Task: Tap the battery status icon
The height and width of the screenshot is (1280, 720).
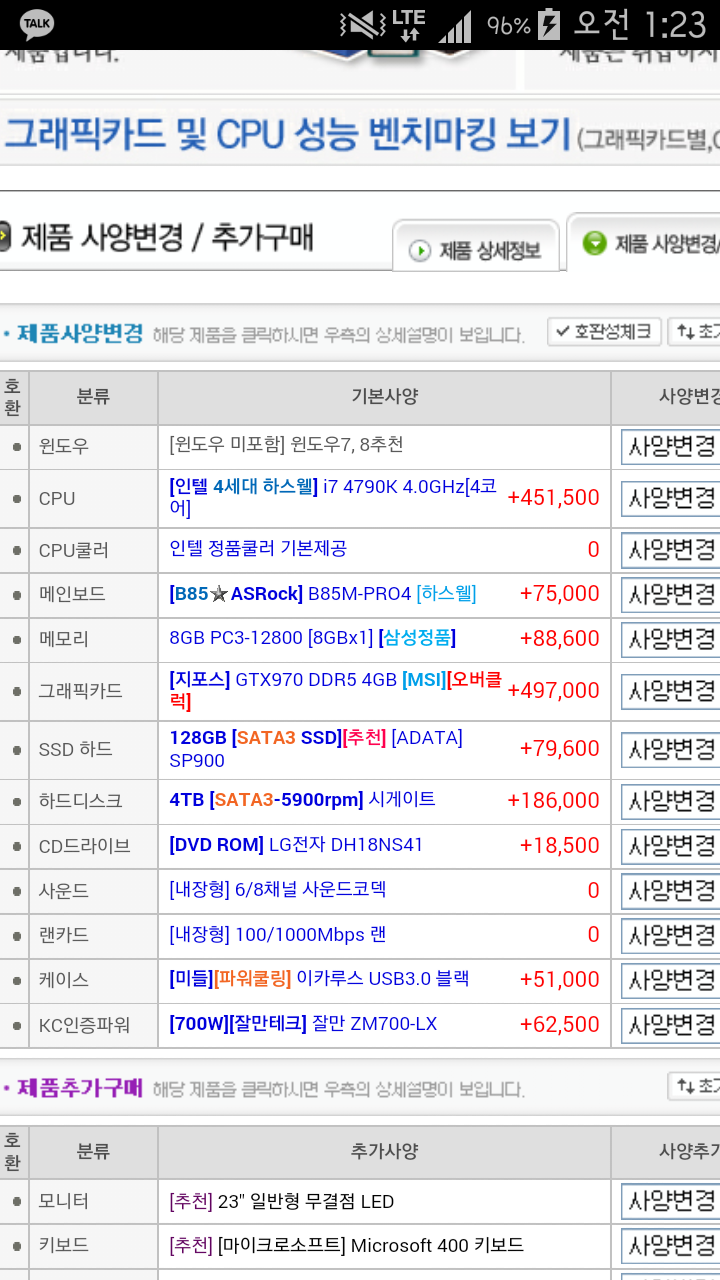Action: 549,24
